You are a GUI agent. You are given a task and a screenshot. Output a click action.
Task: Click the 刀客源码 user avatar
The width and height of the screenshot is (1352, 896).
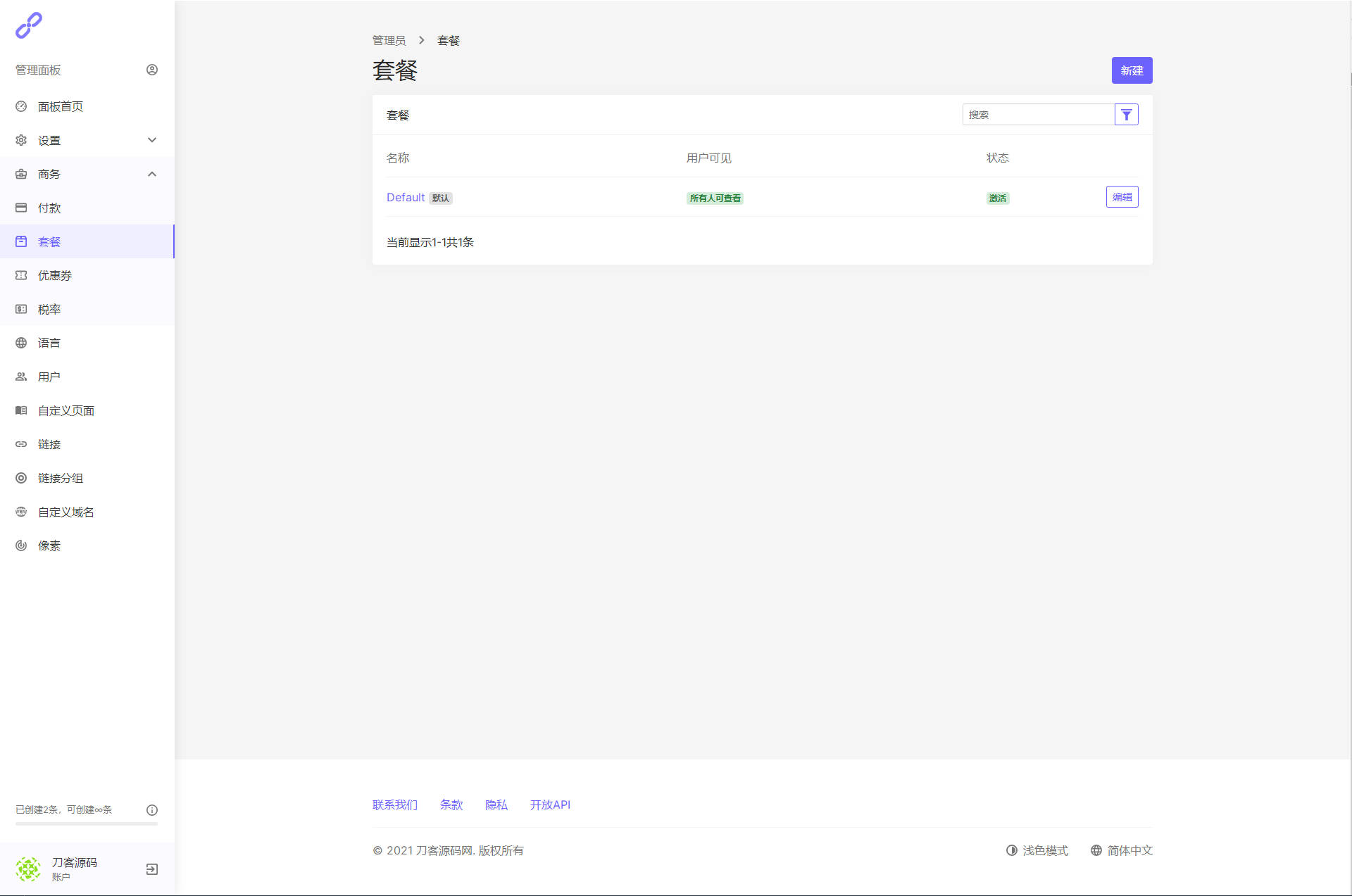pyautogui.click(x=28, y=869)
